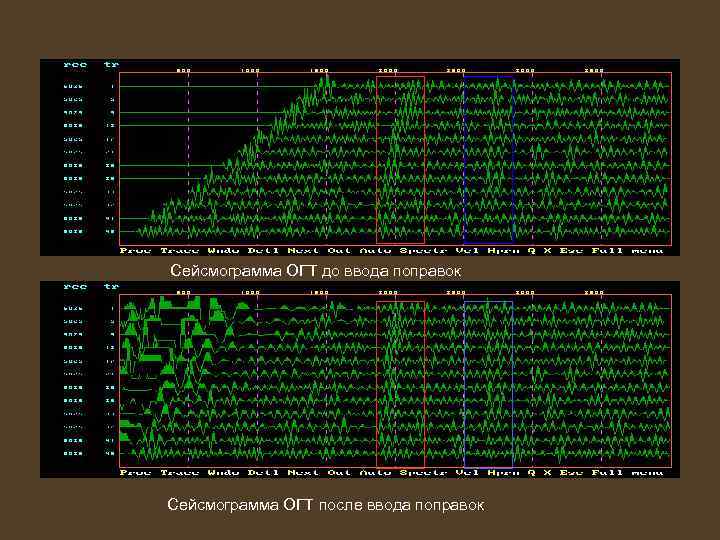Click the 'tr' column header in the 'после ввода поправок' panel
This screenshot has width=720, height=540.
111,287
